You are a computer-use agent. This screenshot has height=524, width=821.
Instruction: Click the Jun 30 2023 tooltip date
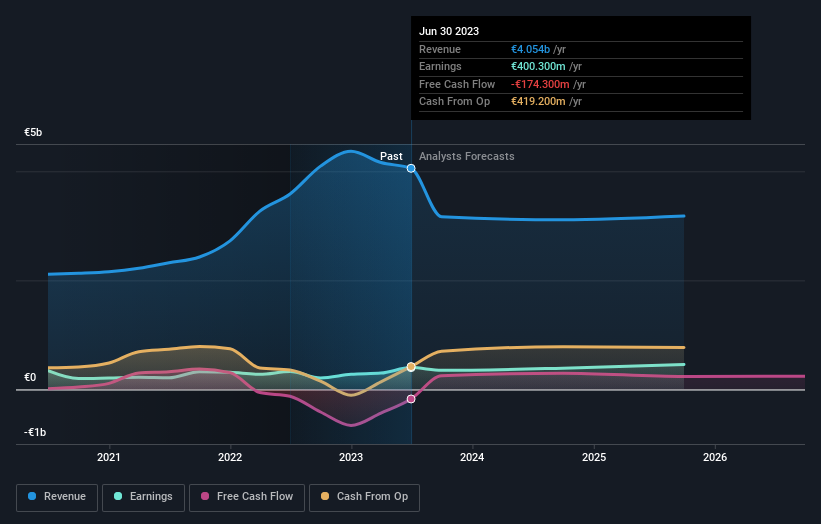[449, 31]
